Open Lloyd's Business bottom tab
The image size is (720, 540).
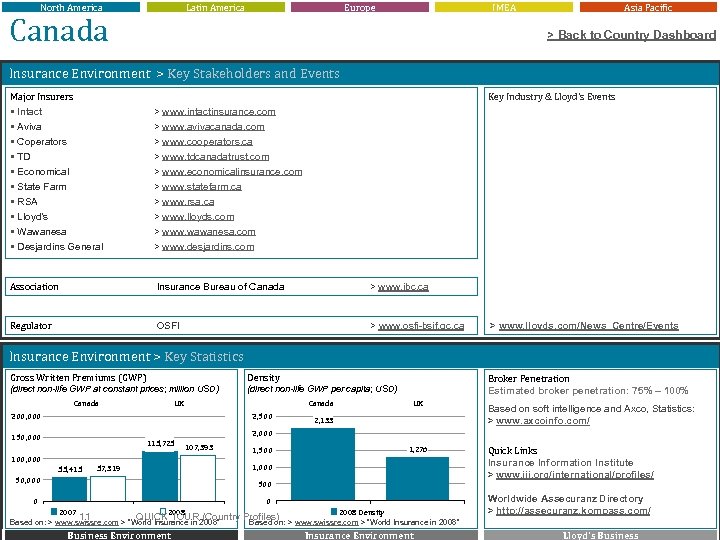(x=600, y=535)
